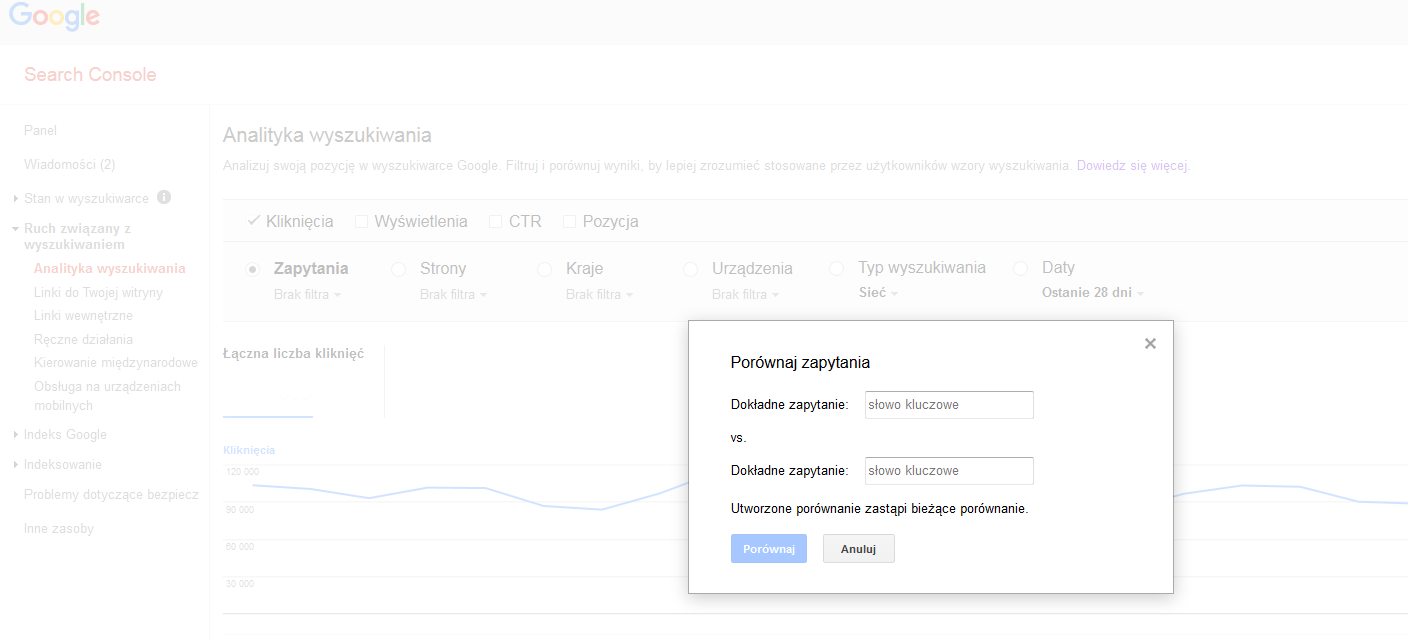Open Wiadomości (2) in the sidebar
This screenshot has width=1408, height=639.
click(x=70, y=164)
